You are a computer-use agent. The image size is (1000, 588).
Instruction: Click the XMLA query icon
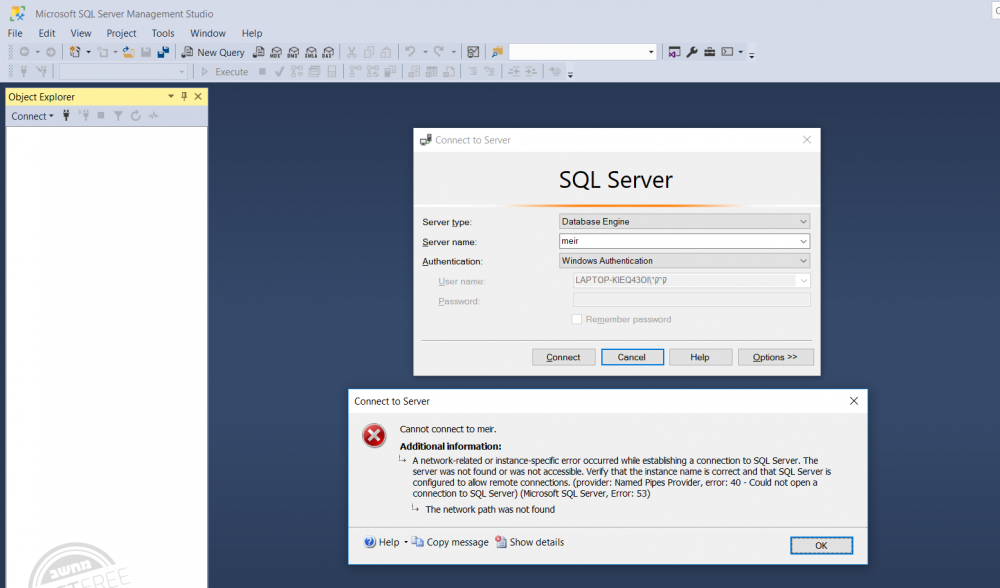[311, 52]
